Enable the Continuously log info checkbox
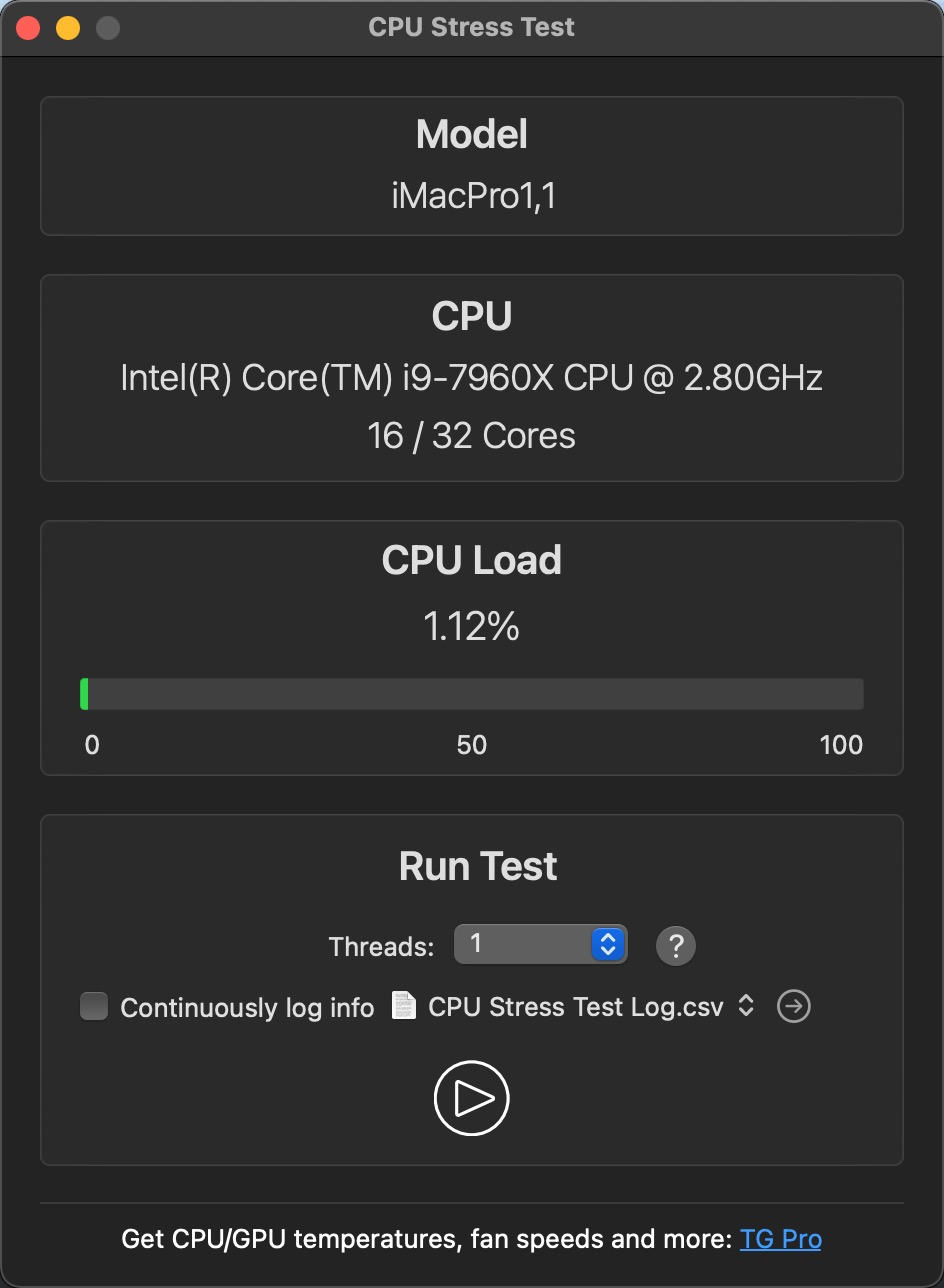This screenshot has width=944, height=1288. click(94, 1006)
